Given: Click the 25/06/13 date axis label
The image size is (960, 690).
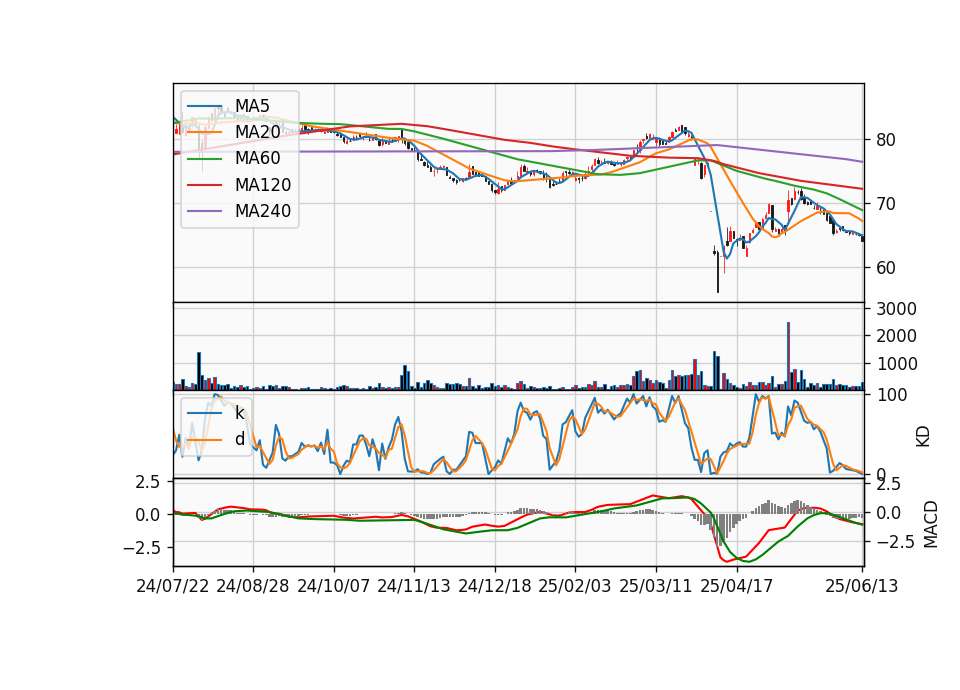Looking at the screenshot, I should pos(861,586).
